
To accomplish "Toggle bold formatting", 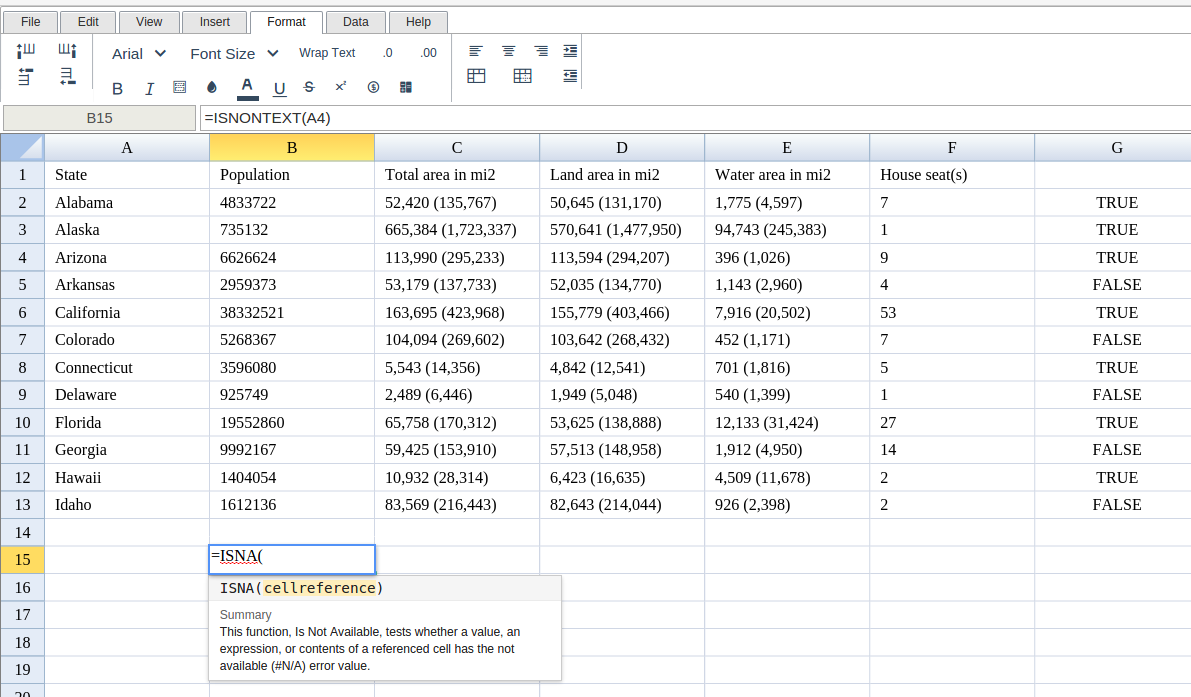I will pos(117,88).
